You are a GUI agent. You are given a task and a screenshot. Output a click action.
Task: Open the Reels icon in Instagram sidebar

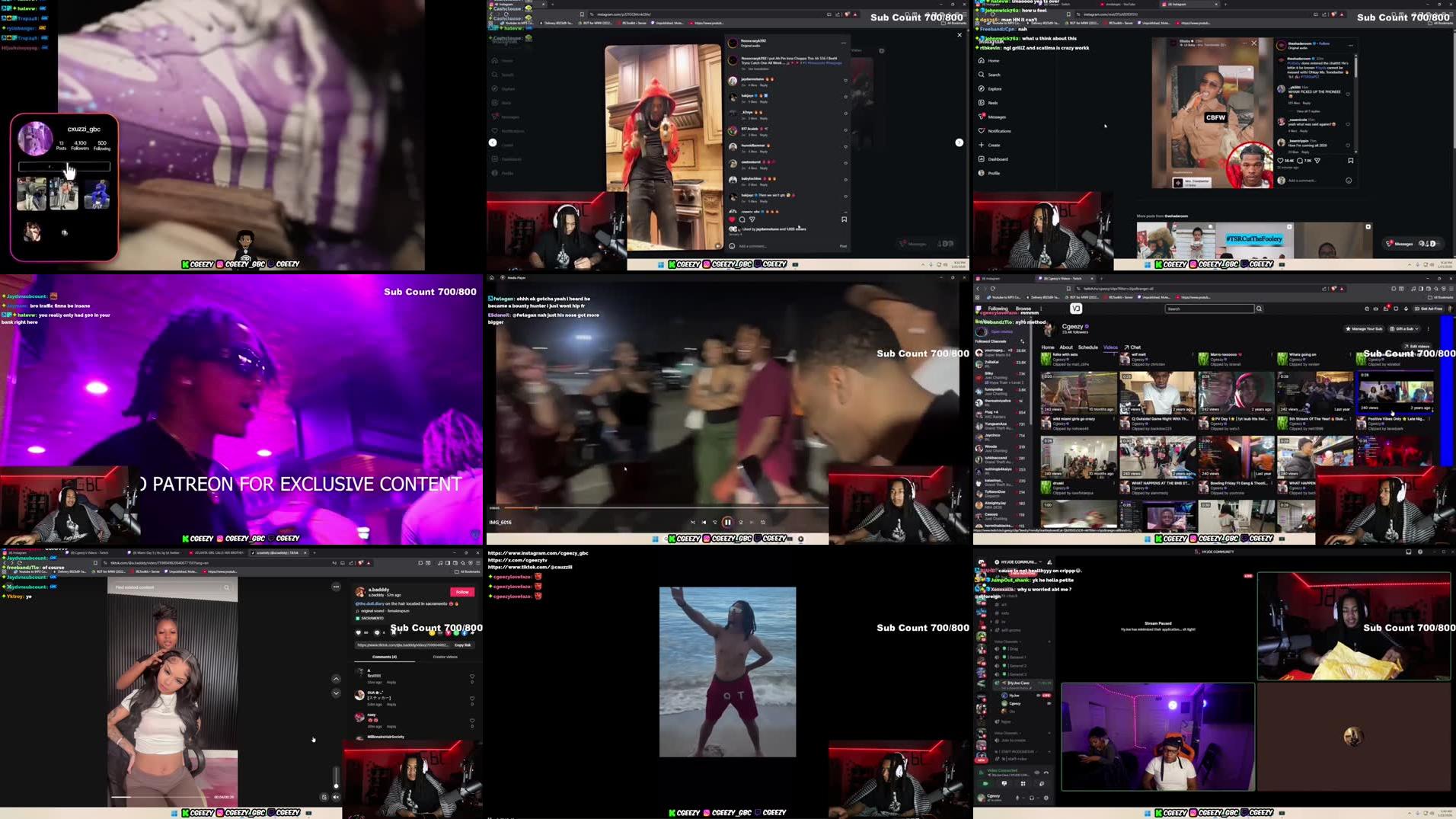click(x=981, y=103)
